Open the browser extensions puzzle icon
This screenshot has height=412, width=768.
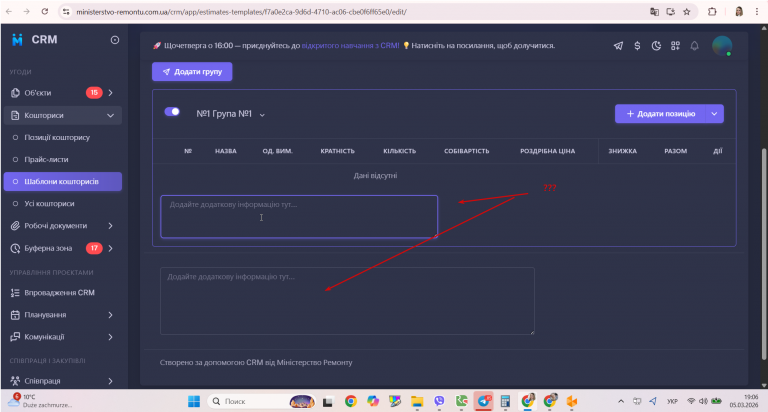(712, 12)
